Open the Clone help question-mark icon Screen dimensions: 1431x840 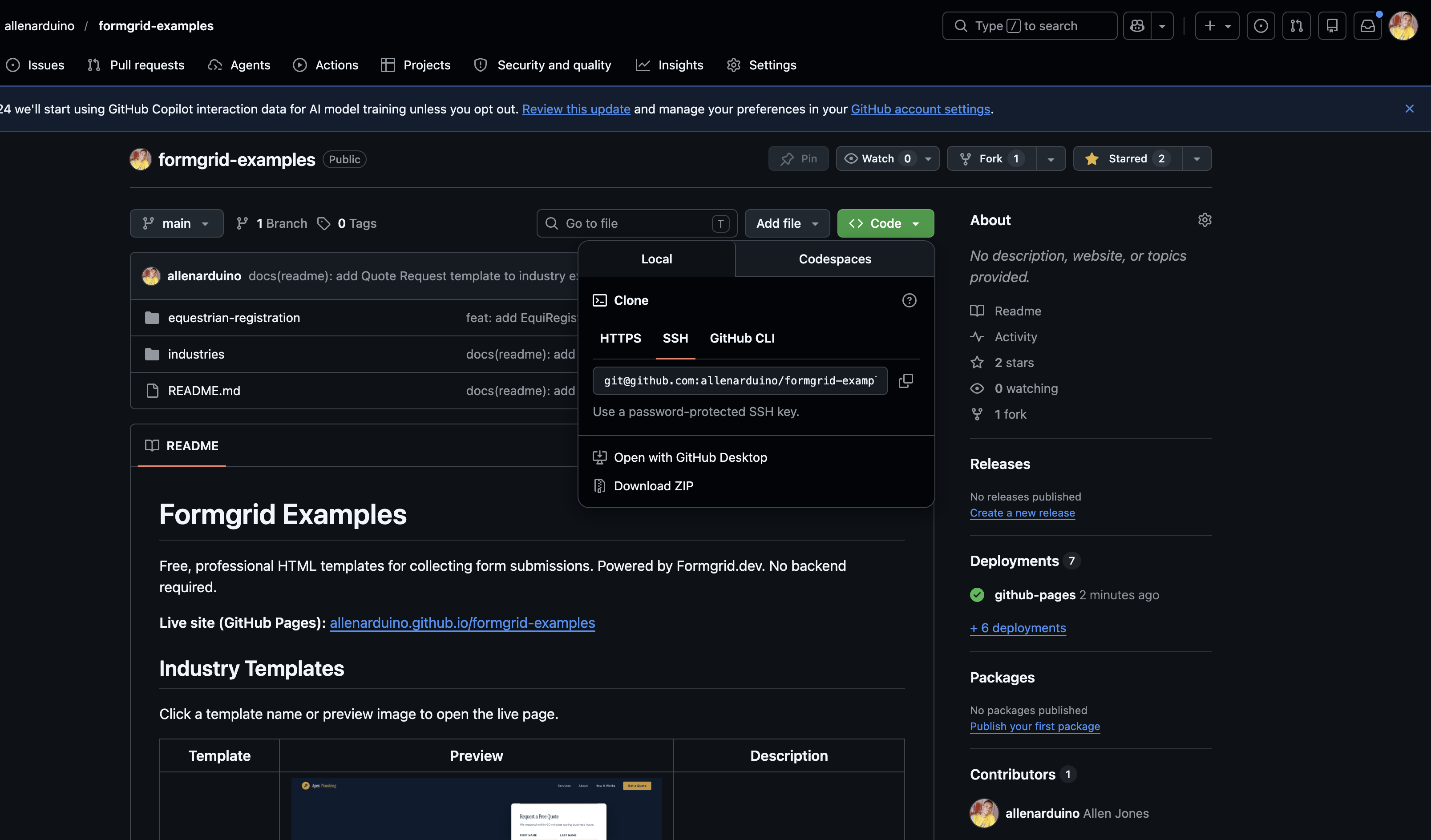pyautogui.click(x=909, y=300)
